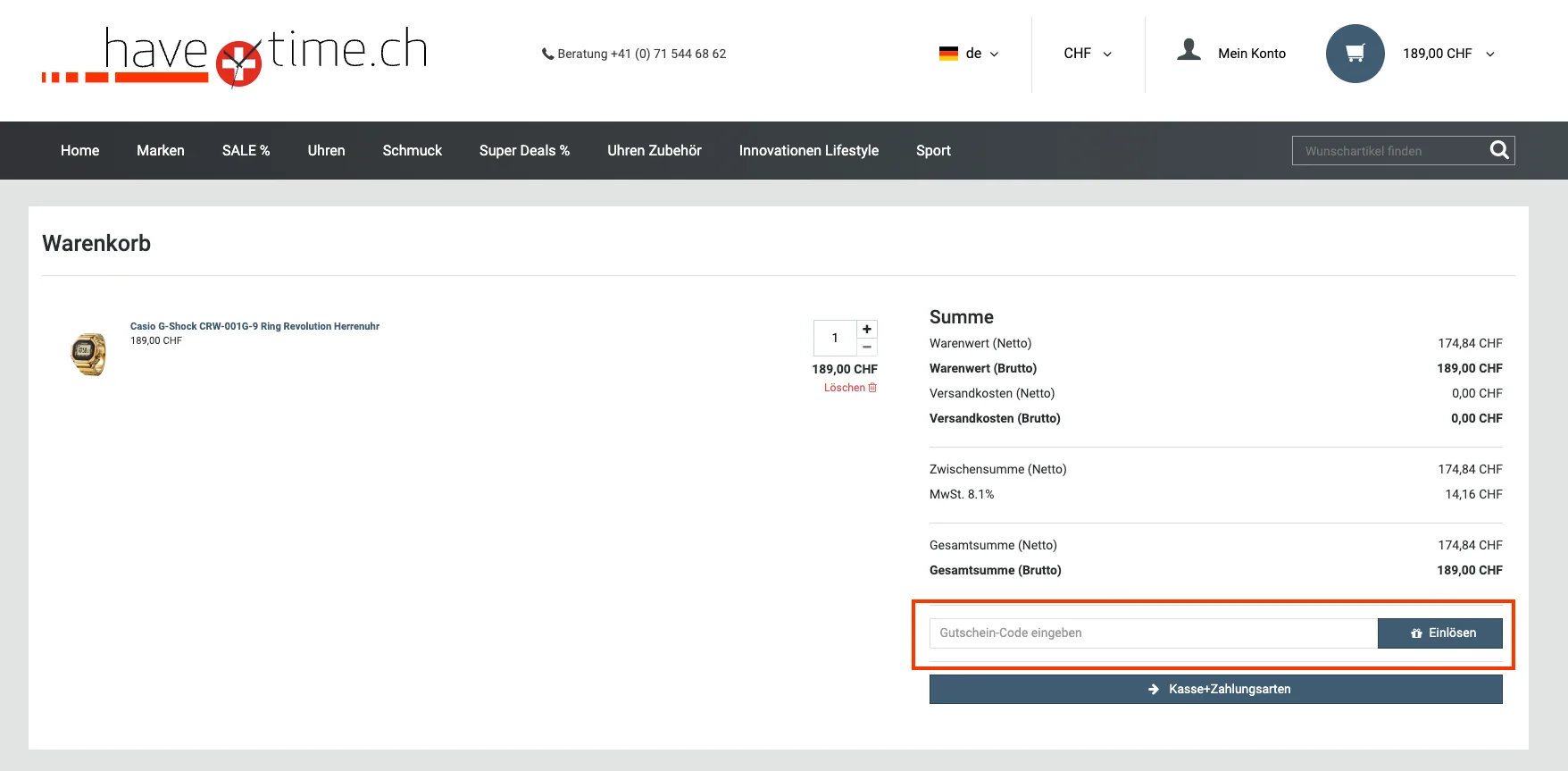Focus the Gutschein-Code input field

(1154, 633)
